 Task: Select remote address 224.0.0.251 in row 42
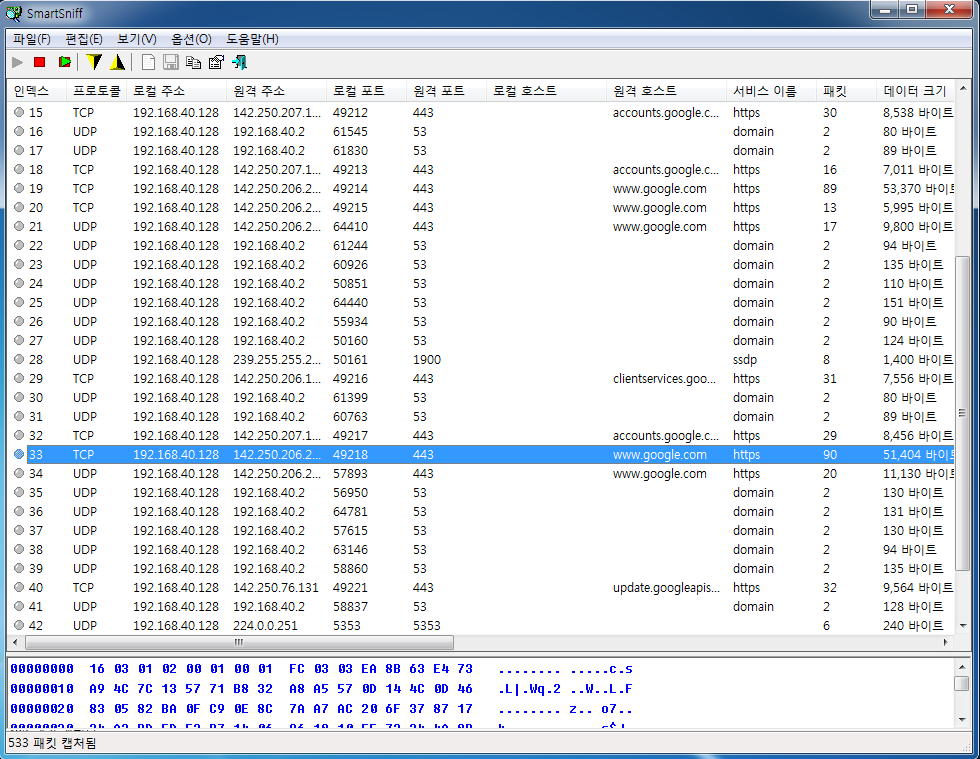[265, 625]
